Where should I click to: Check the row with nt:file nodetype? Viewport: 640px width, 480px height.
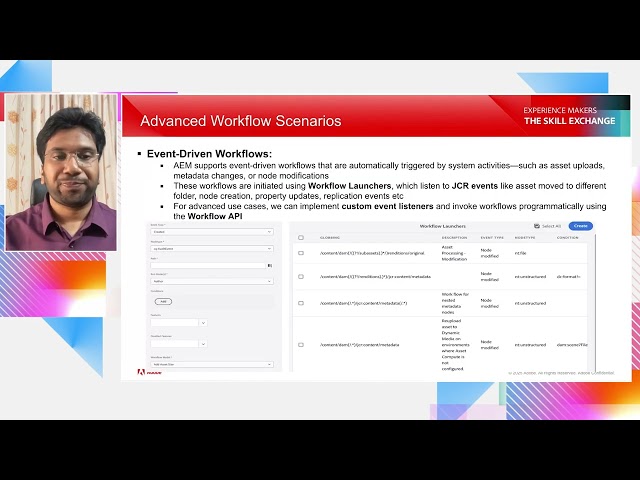[x=301, y=253]
